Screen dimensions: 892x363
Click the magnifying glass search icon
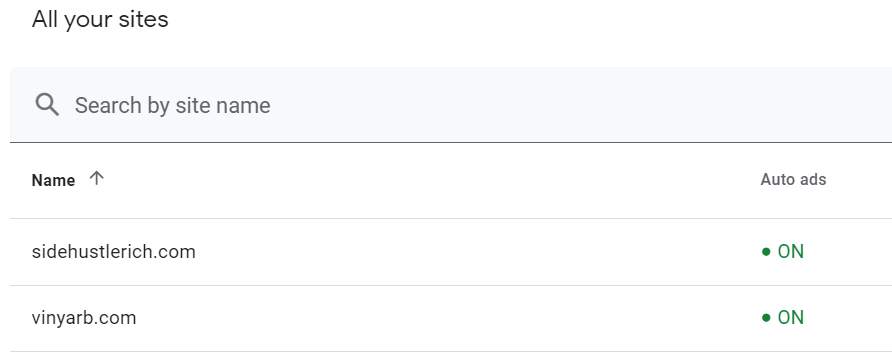(x=47, y=105)
